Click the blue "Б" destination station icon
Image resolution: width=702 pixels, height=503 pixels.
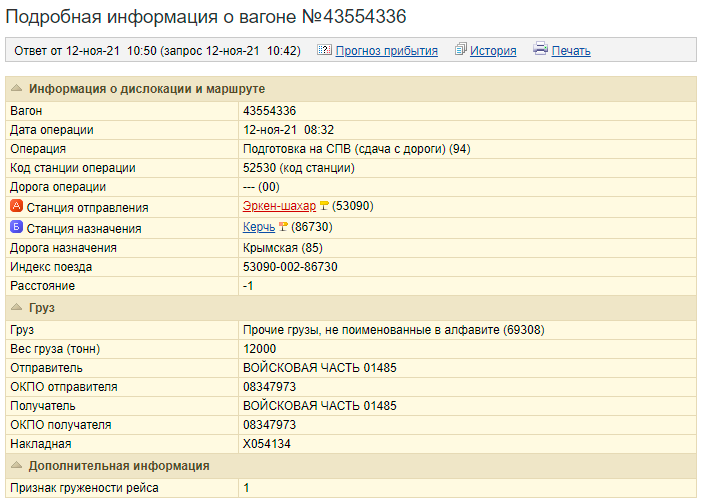[16, 227]
